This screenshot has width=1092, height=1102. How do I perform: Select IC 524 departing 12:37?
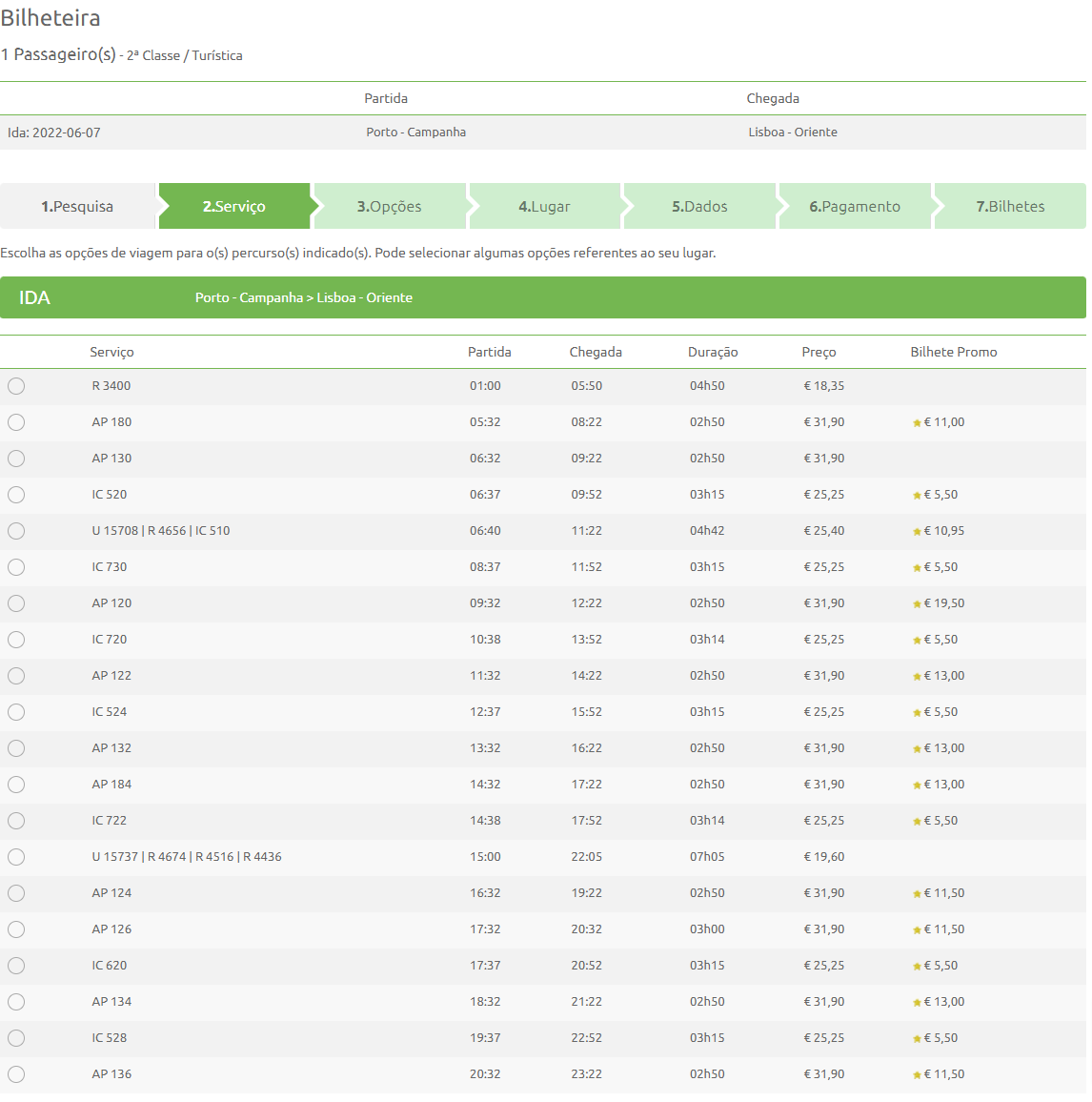point(16,712)
